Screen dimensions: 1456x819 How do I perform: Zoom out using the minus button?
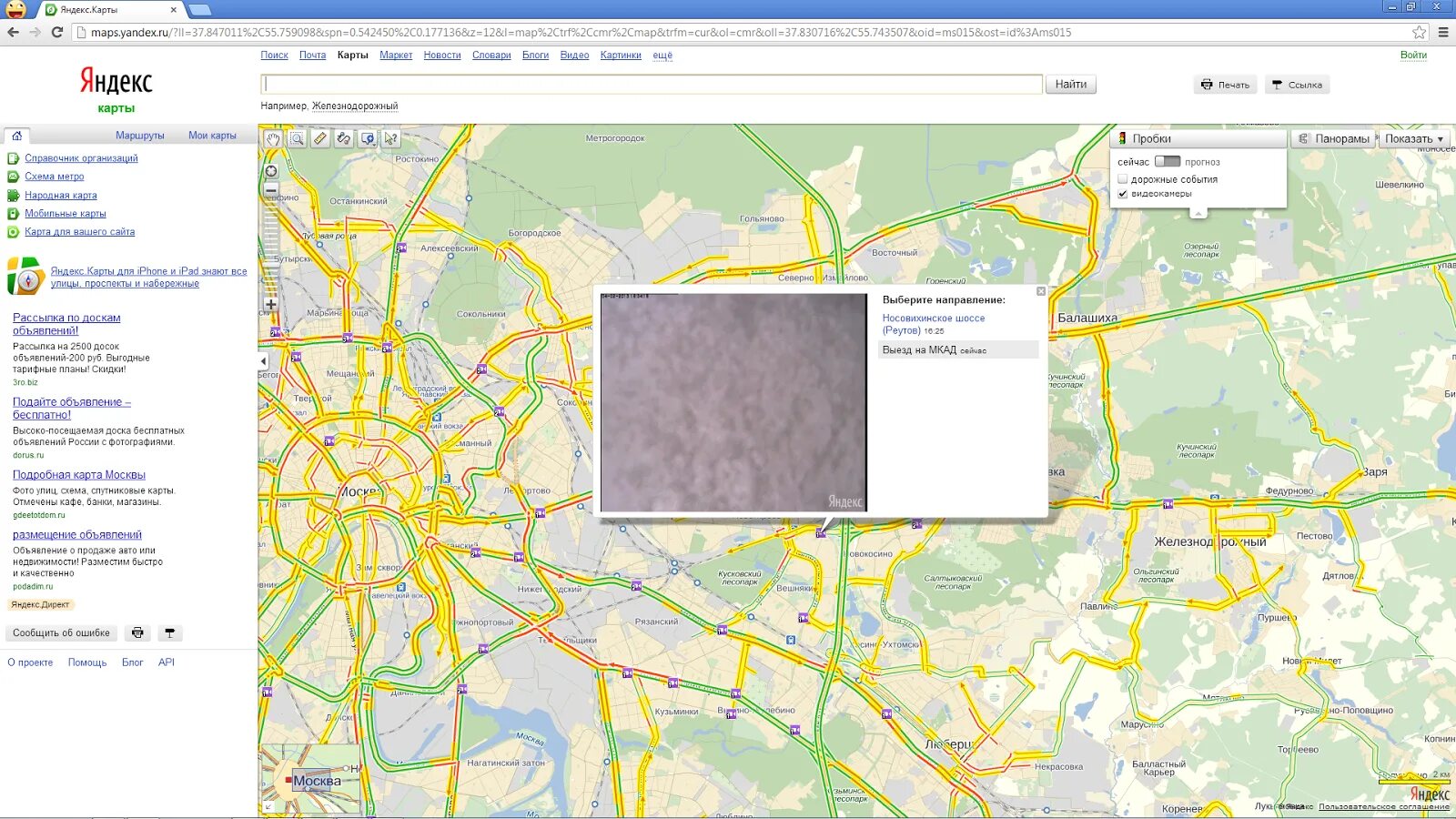click(271, 189)
